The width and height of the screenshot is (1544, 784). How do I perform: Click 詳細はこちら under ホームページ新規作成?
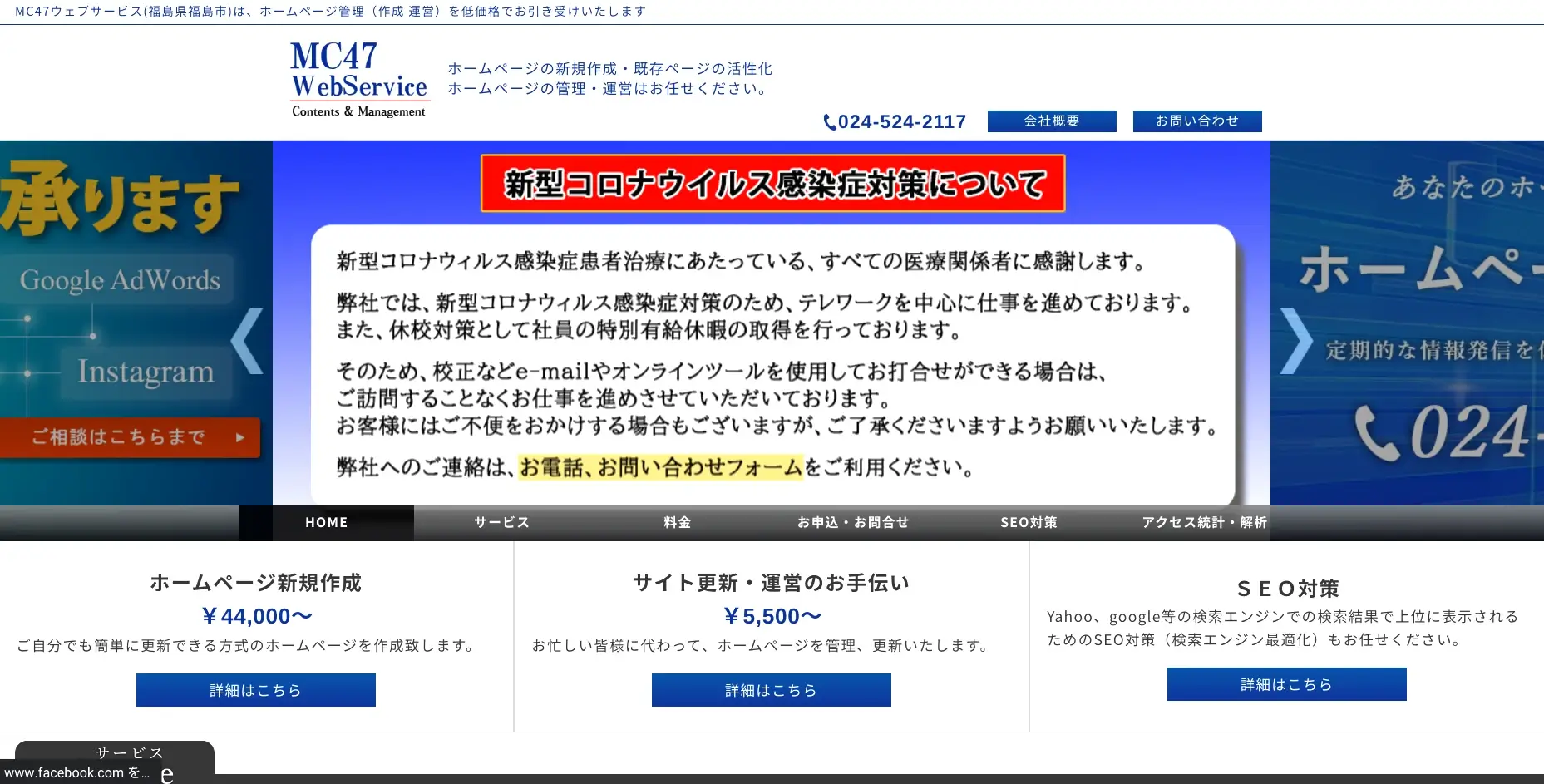255,689
